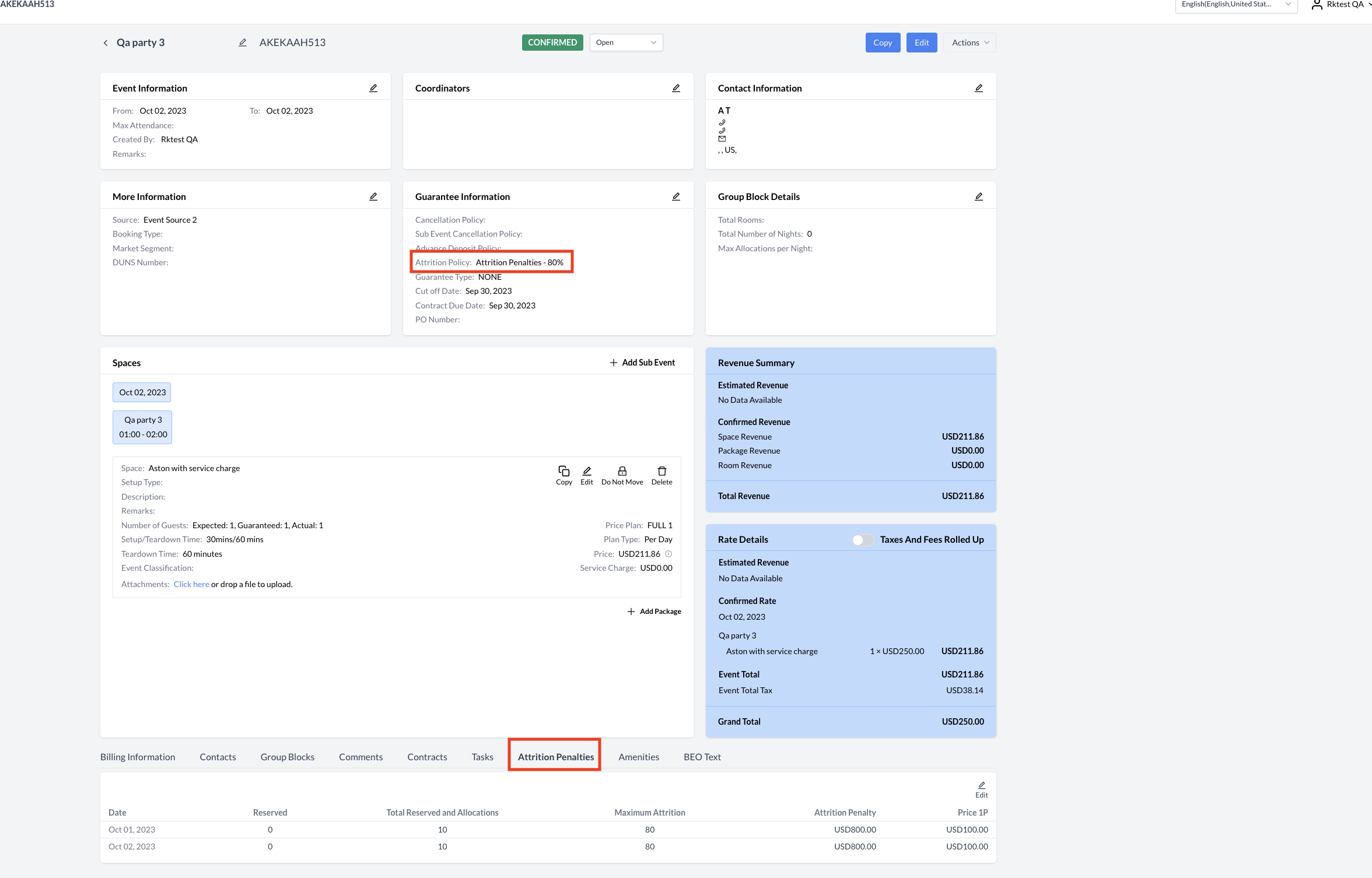Edit the Contact Information card

click(x=979, y=88)
